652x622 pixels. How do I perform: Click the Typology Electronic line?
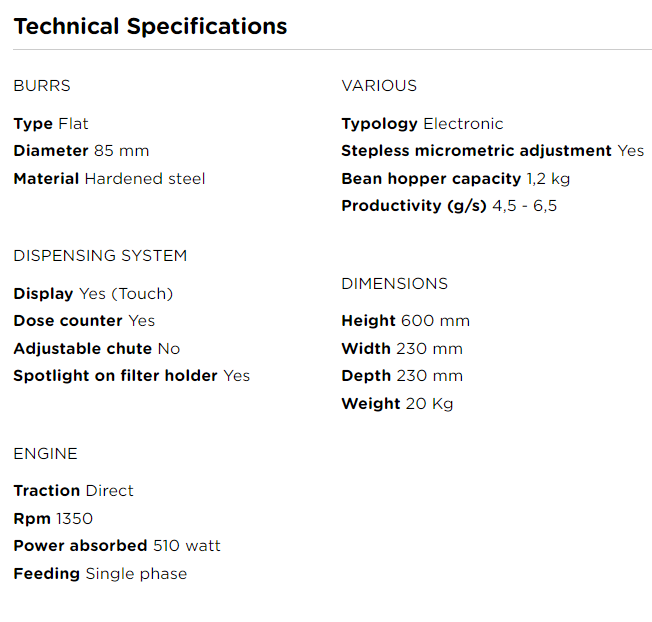click(x=422, y=124)
